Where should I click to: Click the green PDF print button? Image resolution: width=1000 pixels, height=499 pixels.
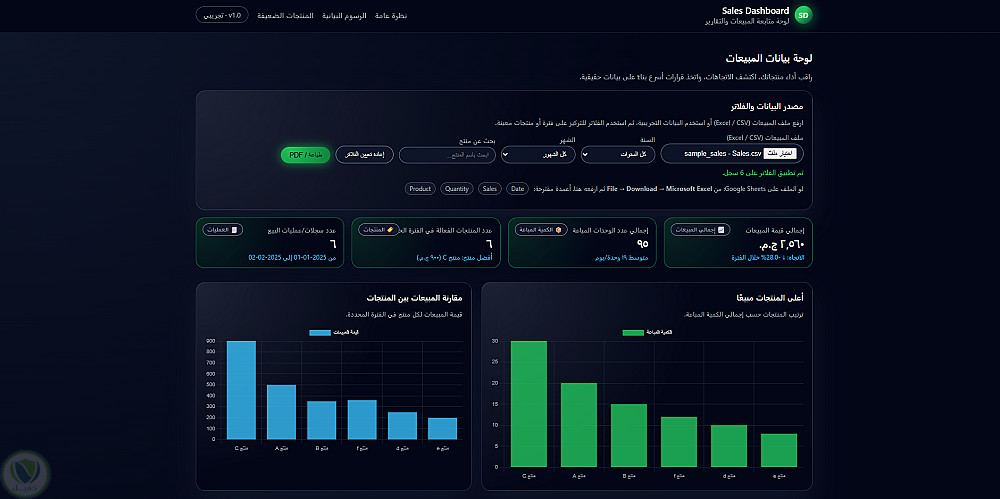pyautogui.click(x=305, y=155)
